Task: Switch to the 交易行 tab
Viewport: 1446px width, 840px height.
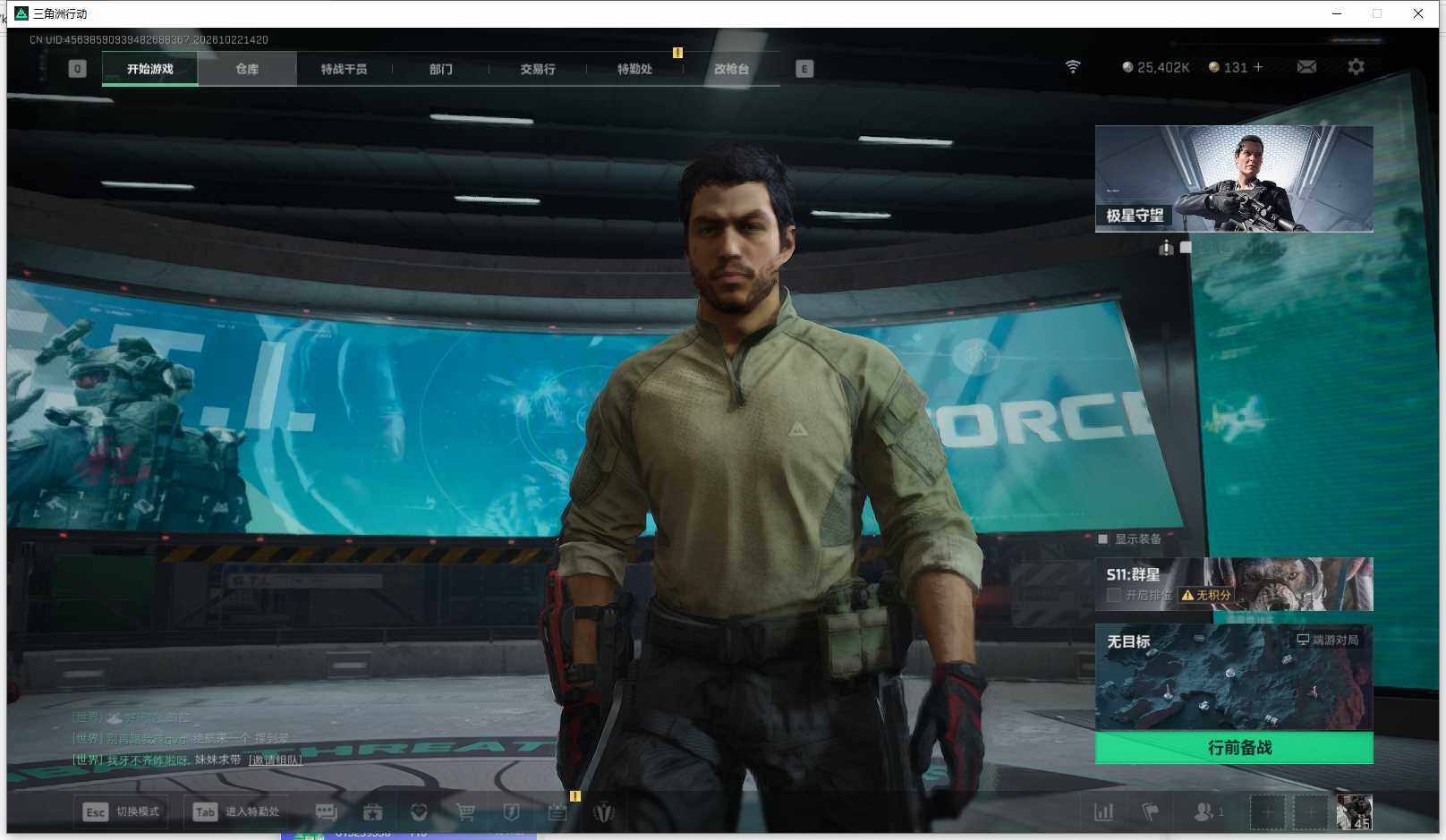Action: click(538, 69)
